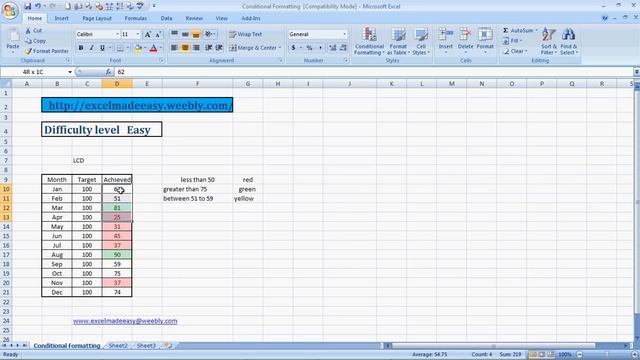Toggle italic formatting
This screenshot has height=360, width=640.
coord(91,48)
